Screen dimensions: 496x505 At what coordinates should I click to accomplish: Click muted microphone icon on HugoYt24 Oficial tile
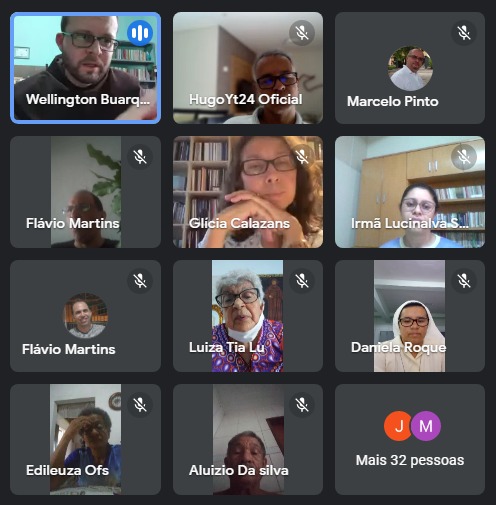[302, 33]
